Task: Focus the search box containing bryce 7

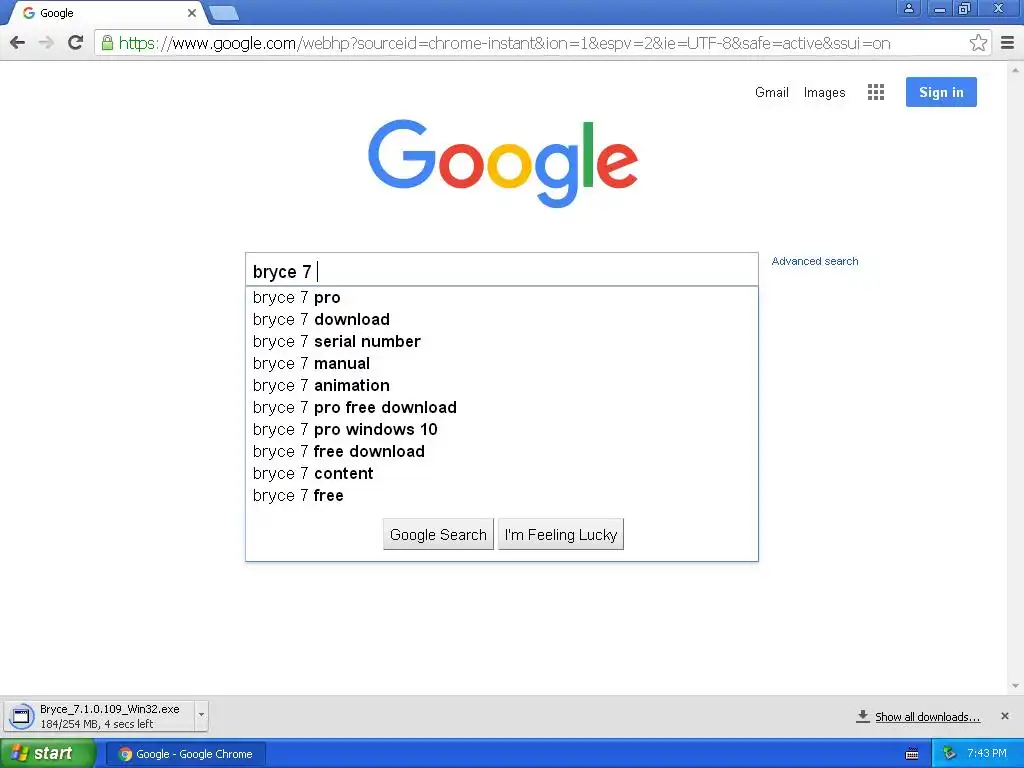Action: tap(502, 270)
